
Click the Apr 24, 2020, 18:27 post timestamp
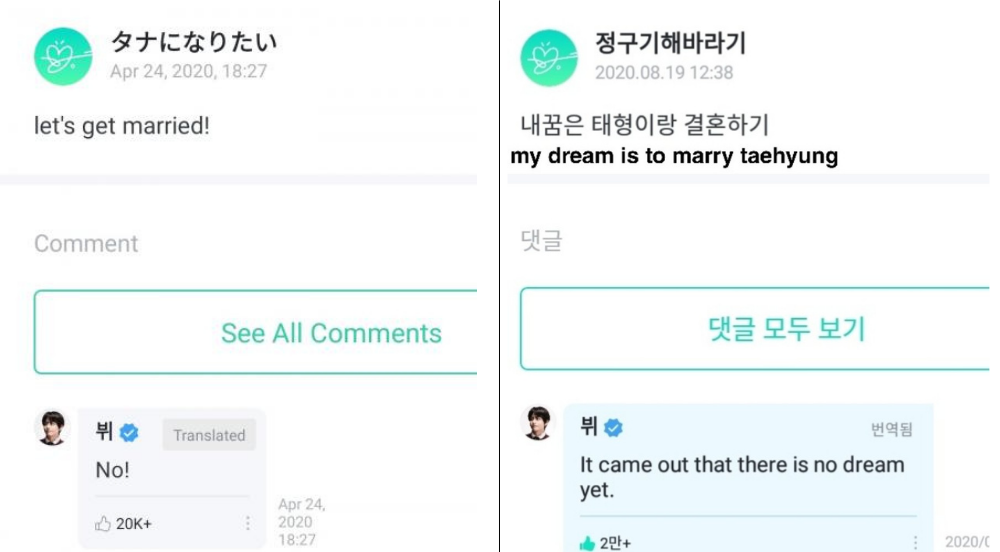[x=188, y=71]
